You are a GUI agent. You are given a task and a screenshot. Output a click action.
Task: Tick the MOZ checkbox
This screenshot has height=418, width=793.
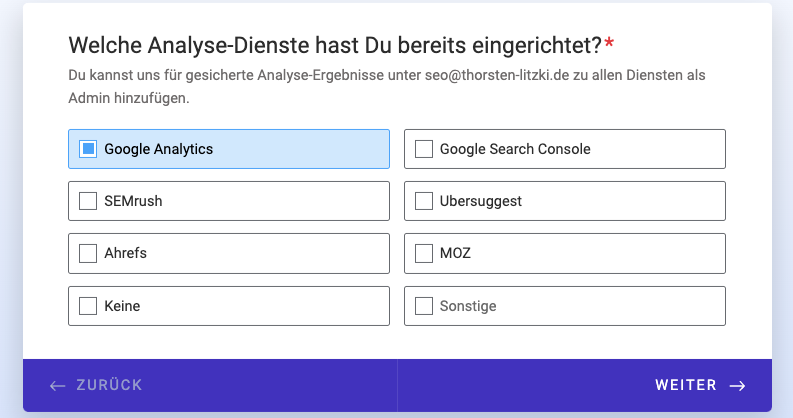point(424,253)
